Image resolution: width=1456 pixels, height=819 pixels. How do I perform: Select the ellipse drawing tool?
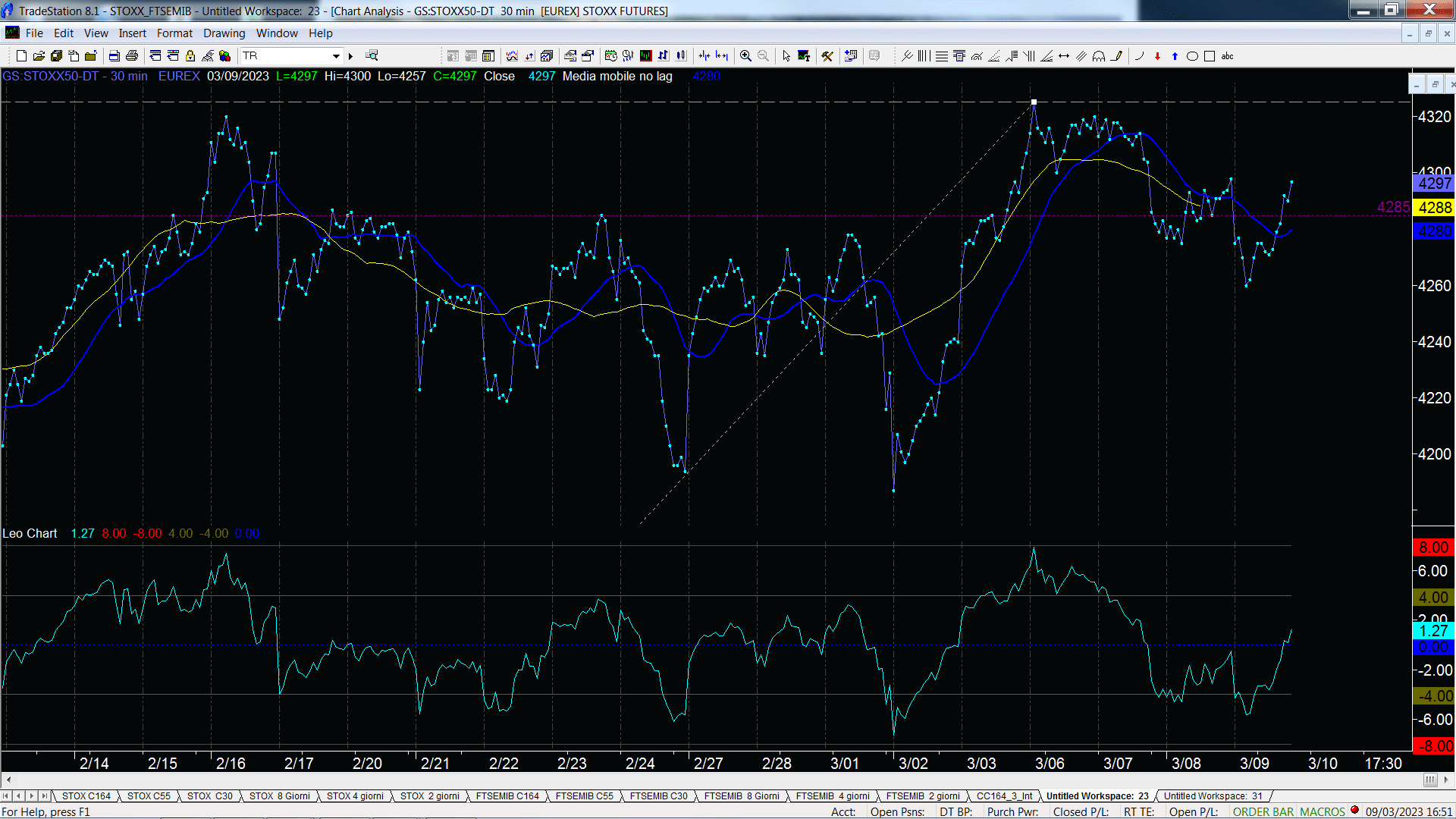click(x=1192, y=56)
